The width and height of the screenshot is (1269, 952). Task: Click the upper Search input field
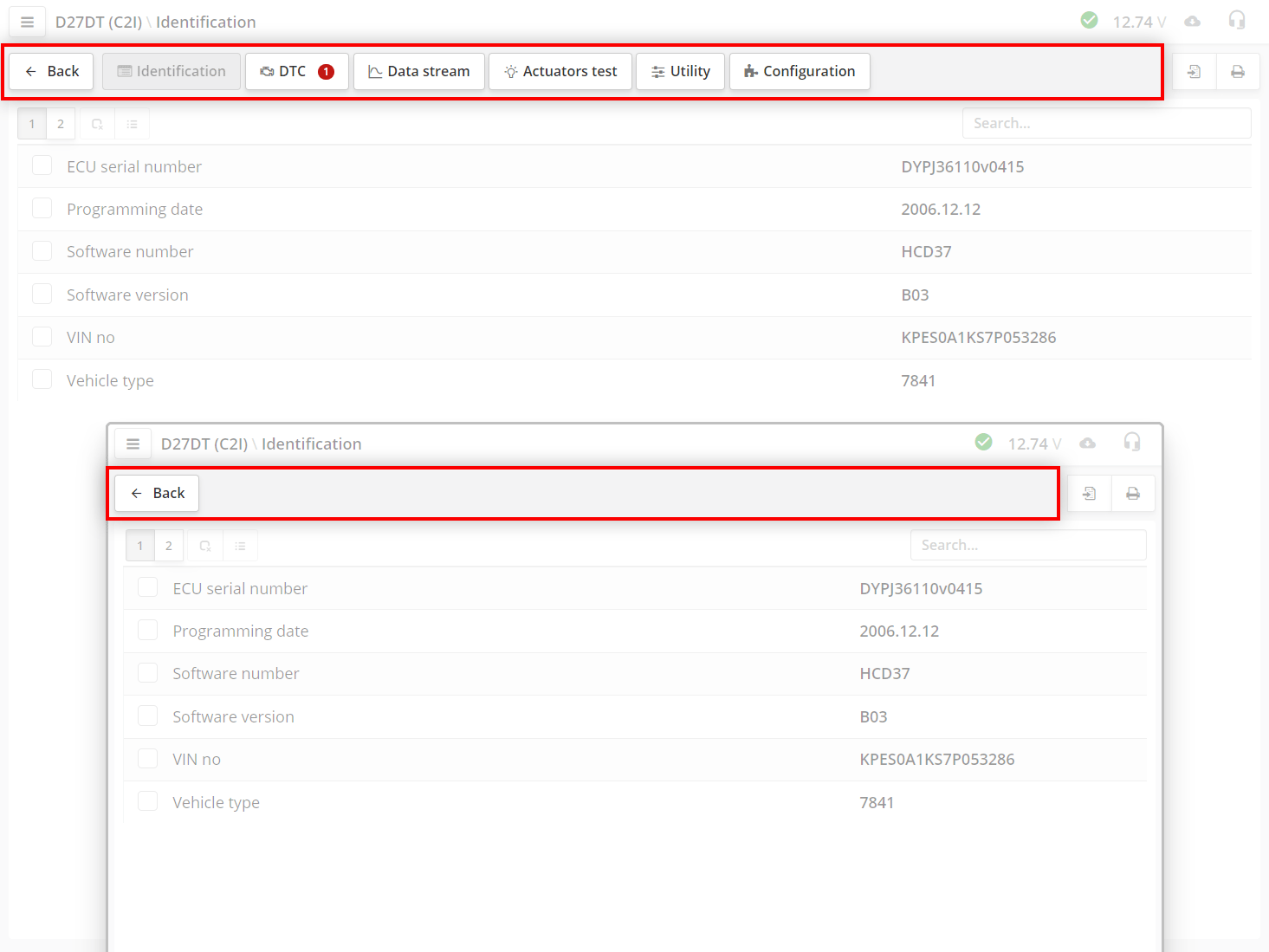[1106, 124]
